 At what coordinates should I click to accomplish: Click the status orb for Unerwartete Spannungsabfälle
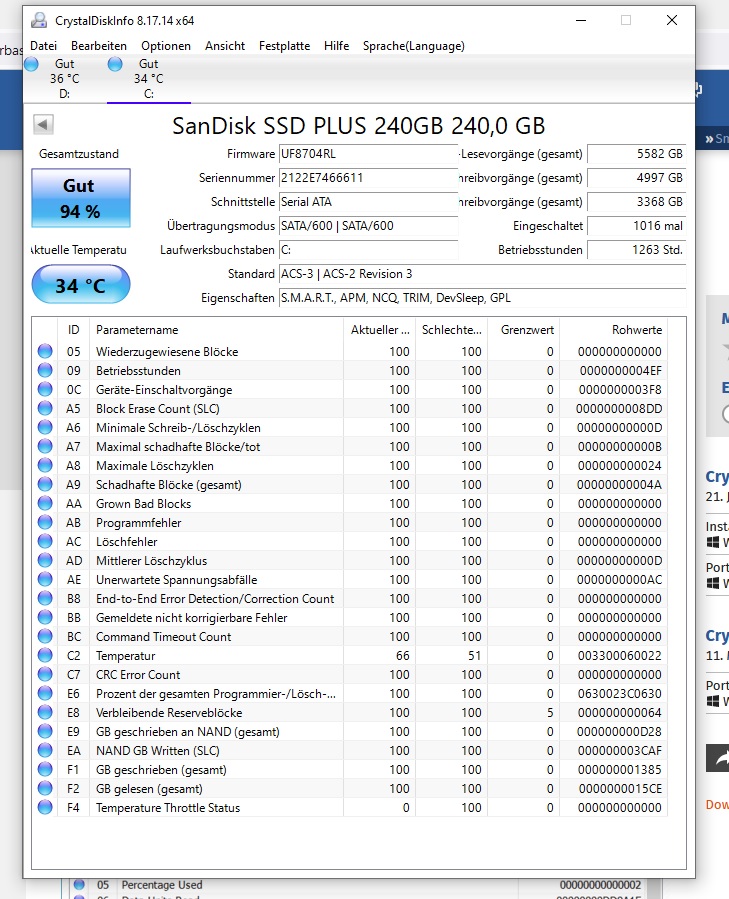coord(45,580)
